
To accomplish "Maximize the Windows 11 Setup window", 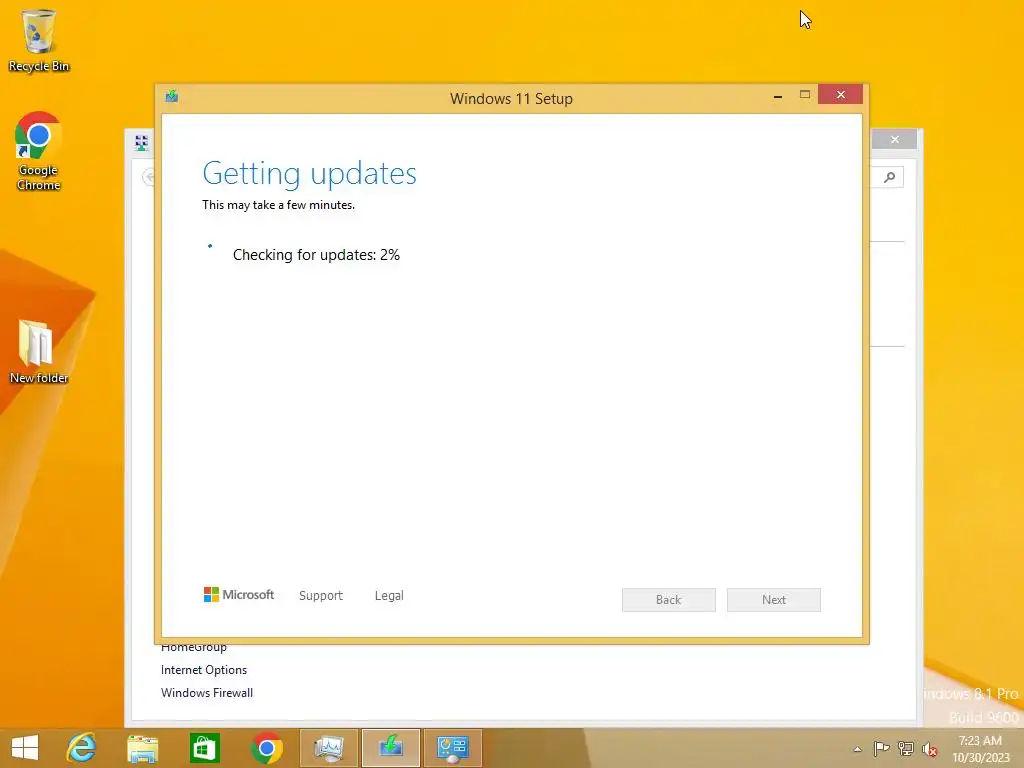I will click(x=805, y=95).
